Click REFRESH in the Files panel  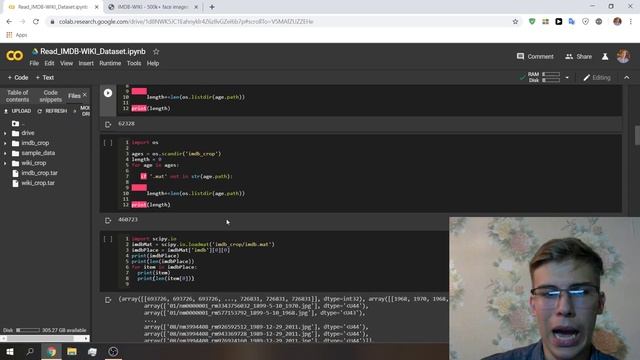(x=52, y=111)
